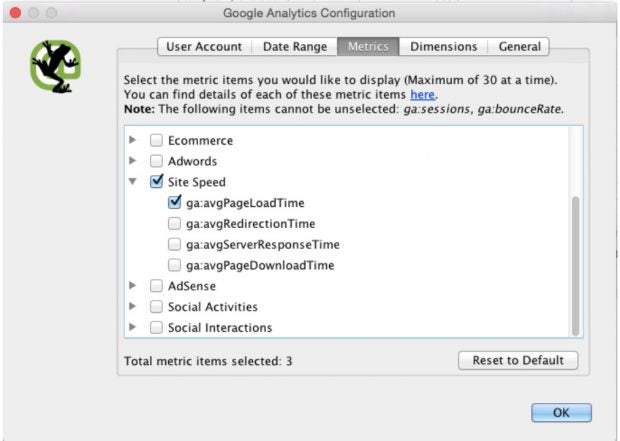Click the 'Ecommerce' label text

(x=200, y=141)
